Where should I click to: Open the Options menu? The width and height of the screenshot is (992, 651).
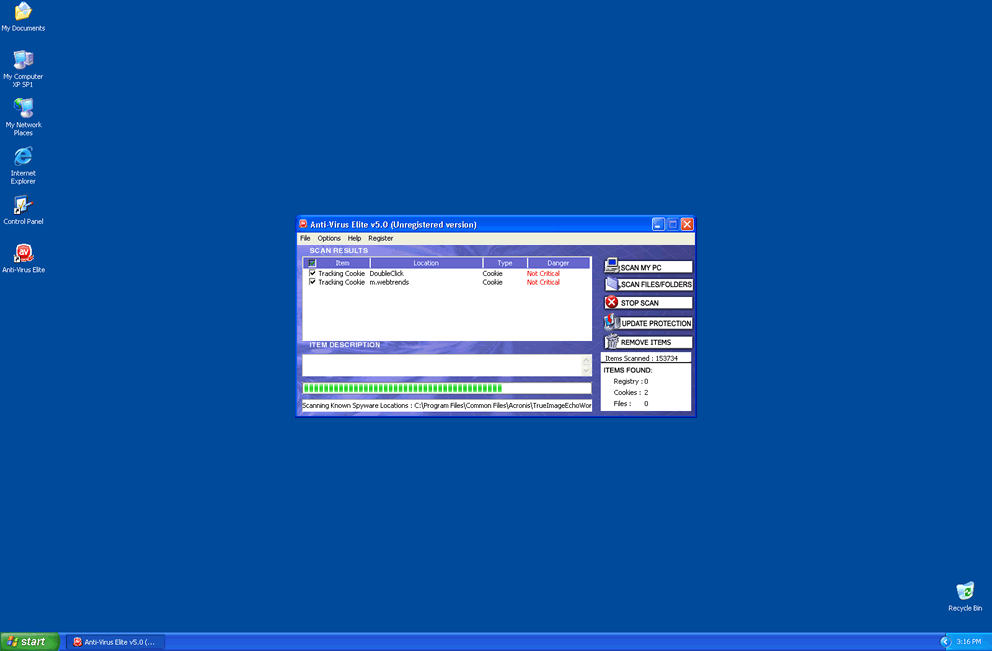[329, 239]
